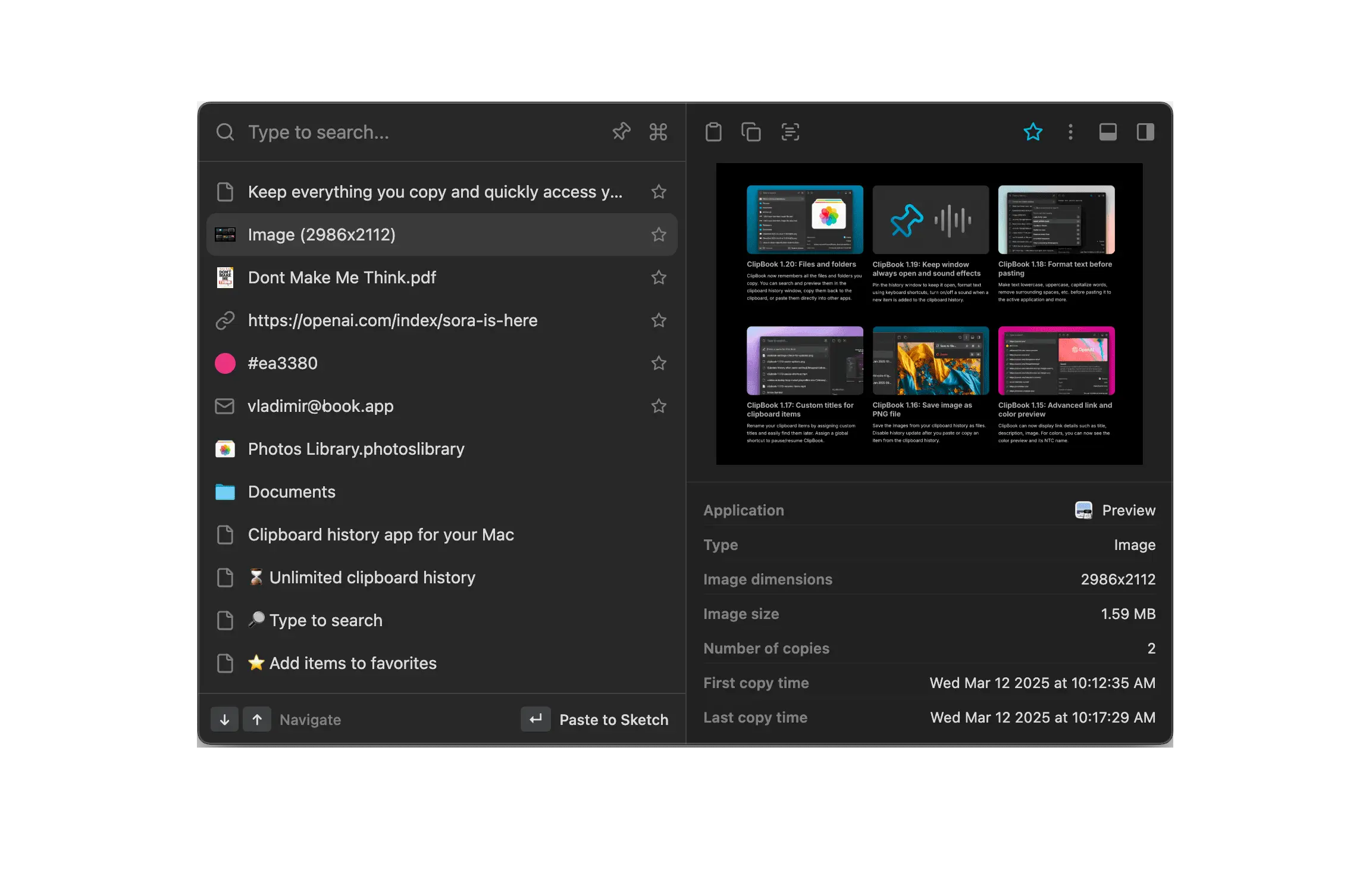Screen dimensions: 1372x869
Task: Star the Dont Make Me Think.pdf entry
Action: [659, 277]
